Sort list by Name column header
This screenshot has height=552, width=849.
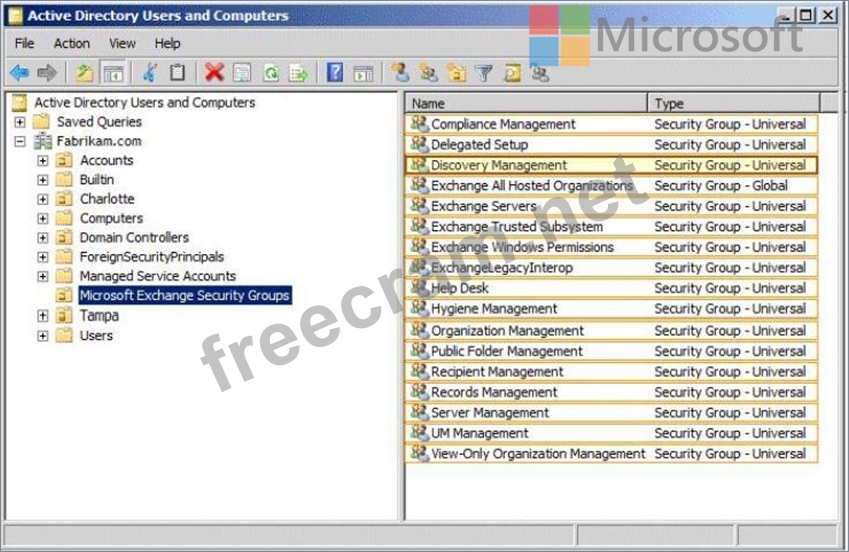coord(526,103)
